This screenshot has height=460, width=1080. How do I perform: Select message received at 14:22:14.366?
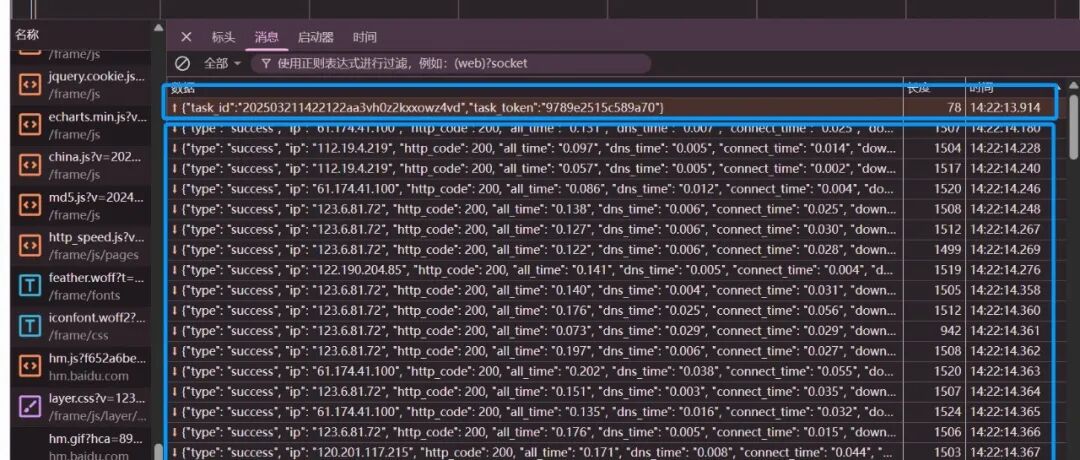(612, 432)
